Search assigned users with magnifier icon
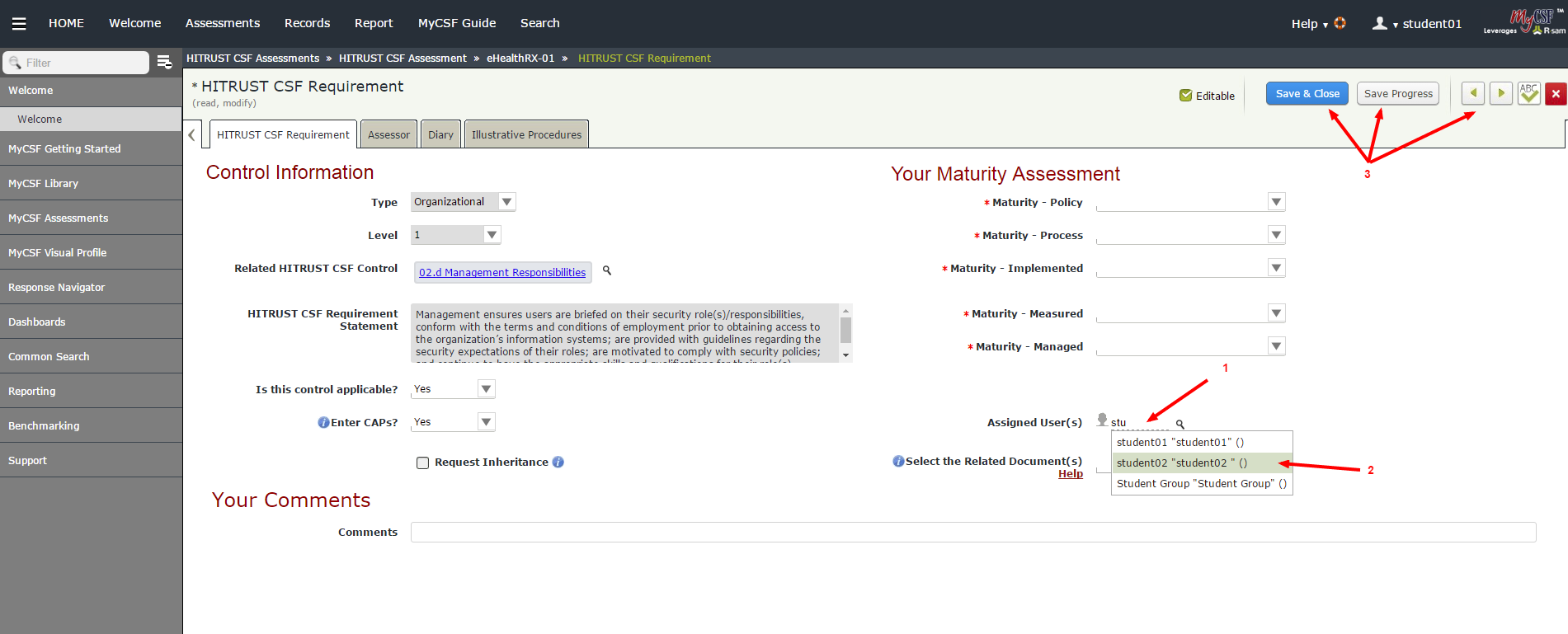 [x=1180, y=424]
